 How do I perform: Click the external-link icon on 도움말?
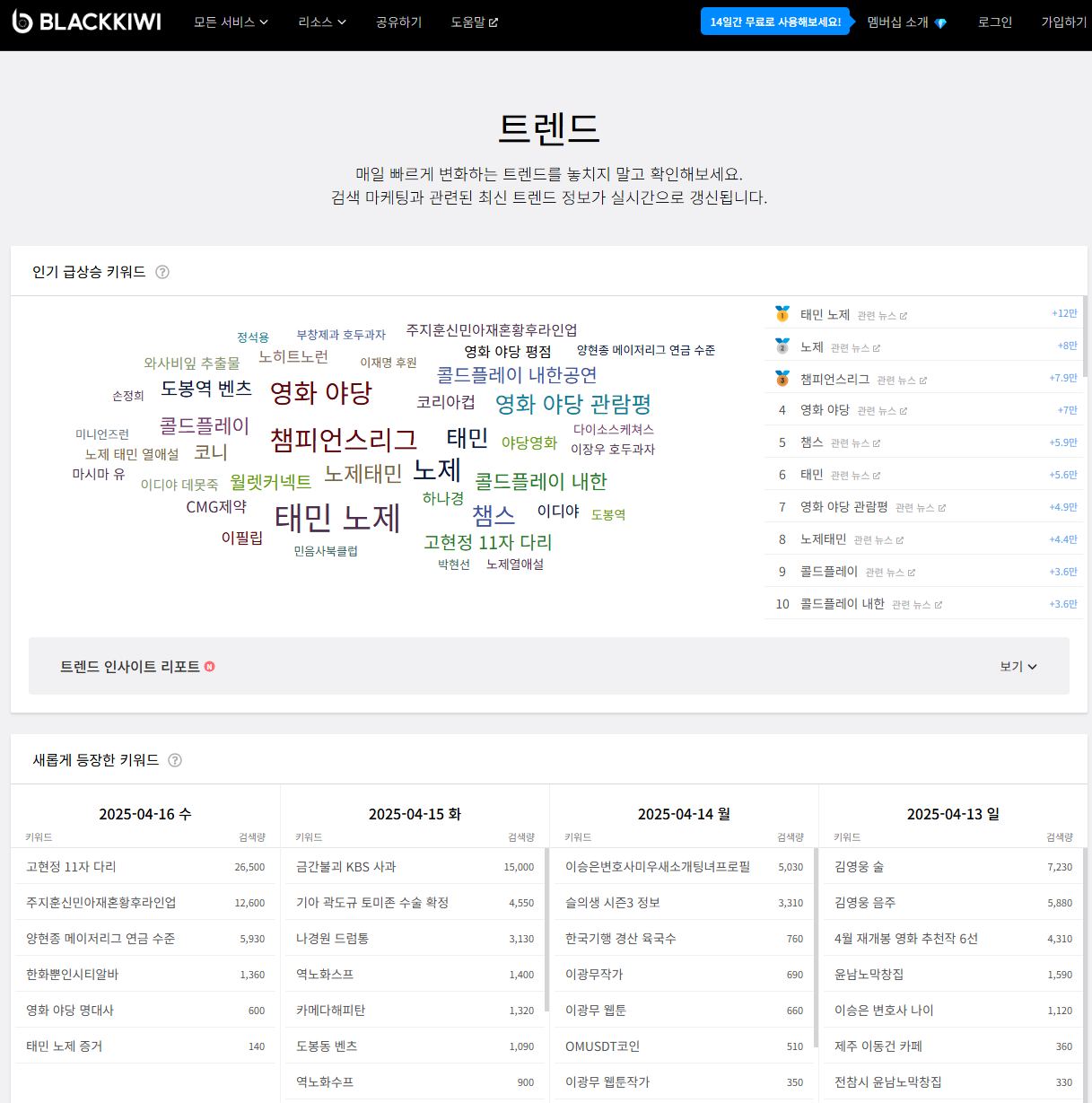click(x=494, y=22)
